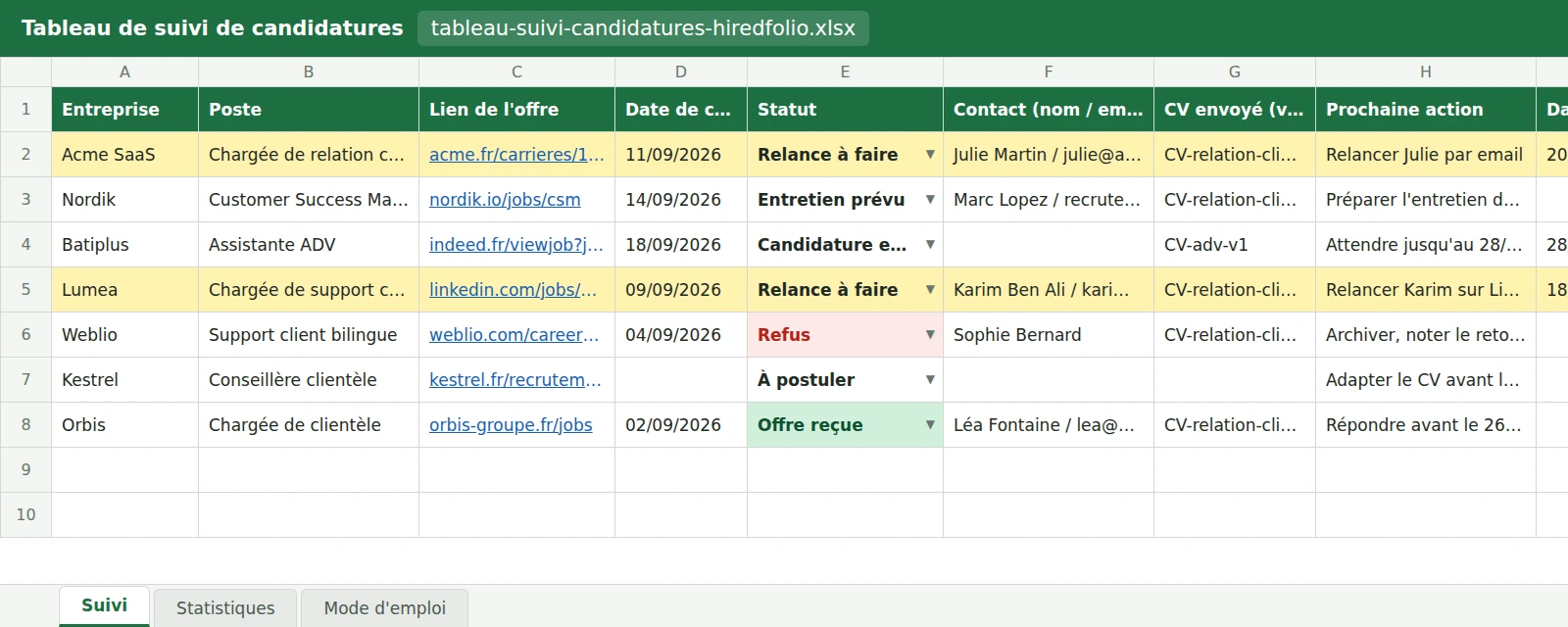Select column A header
1568x627 pixels.
point(124,72)
